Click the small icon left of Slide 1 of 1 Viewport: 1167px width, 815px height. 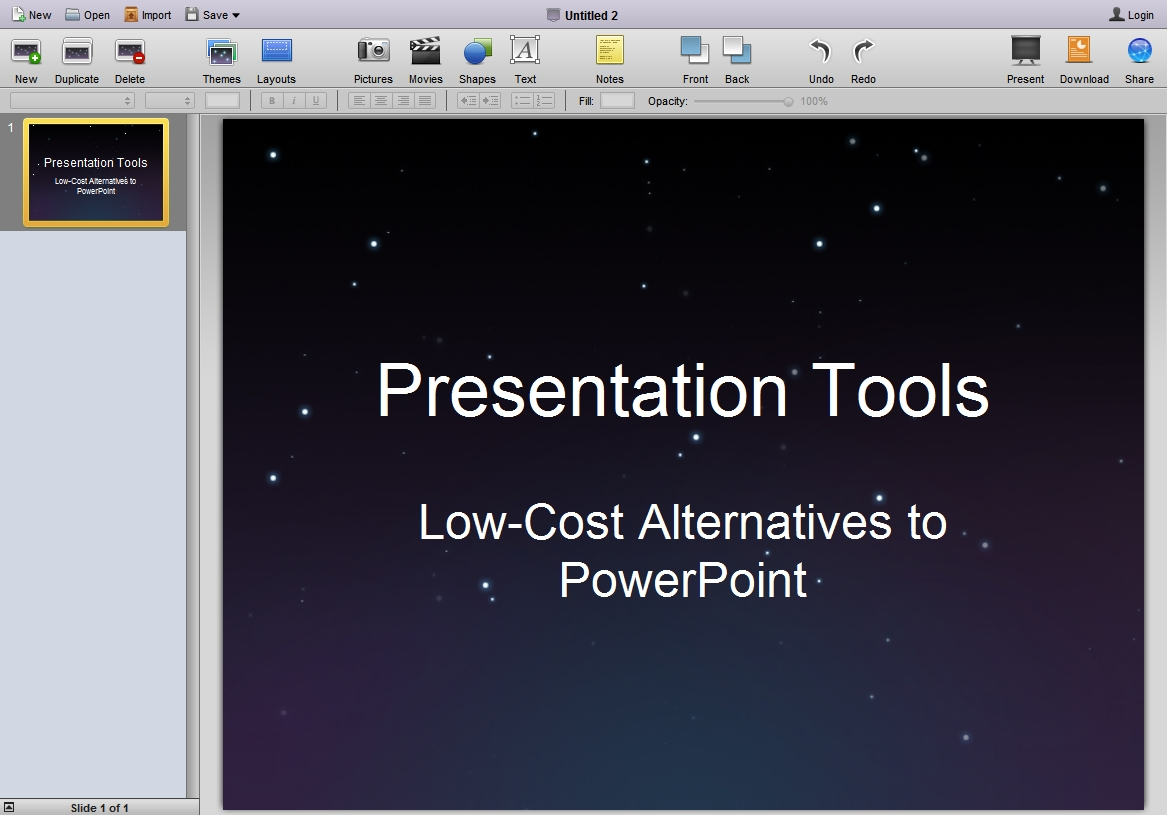pos(9,808)
